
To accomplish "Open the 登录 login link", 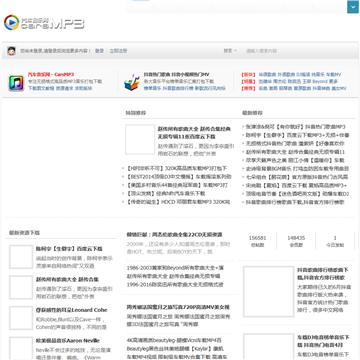I will pyautogui.click(x=99, y=51).
